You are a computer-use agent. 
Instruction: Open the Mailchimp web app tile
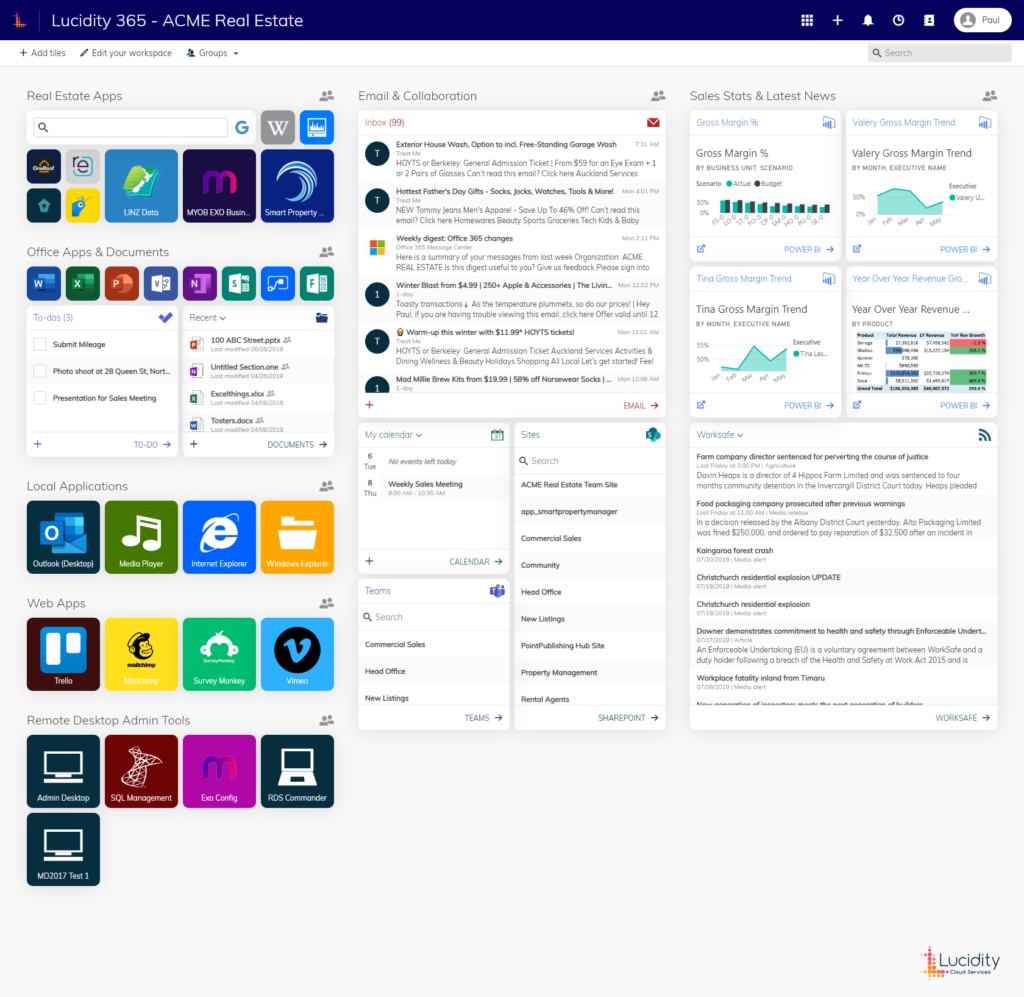(x=141, y=654)
